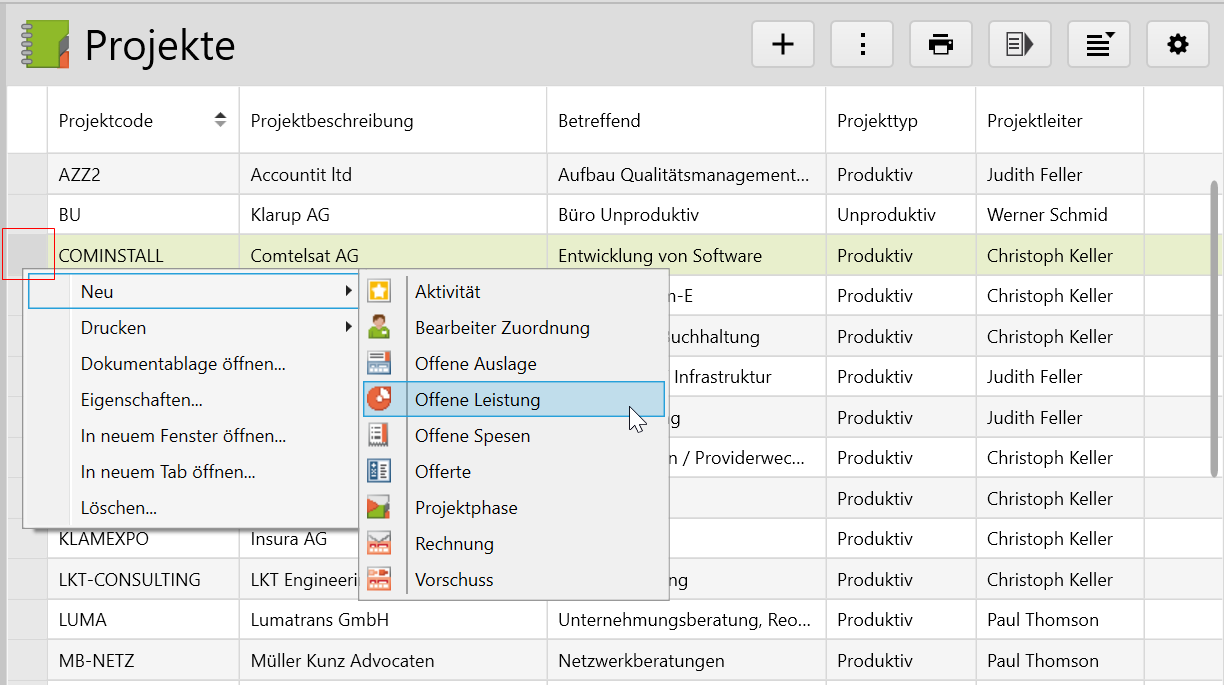Select Löschen... in the context menu
The width and height of the screenshot is (1226, 685).
click(119, 508)
